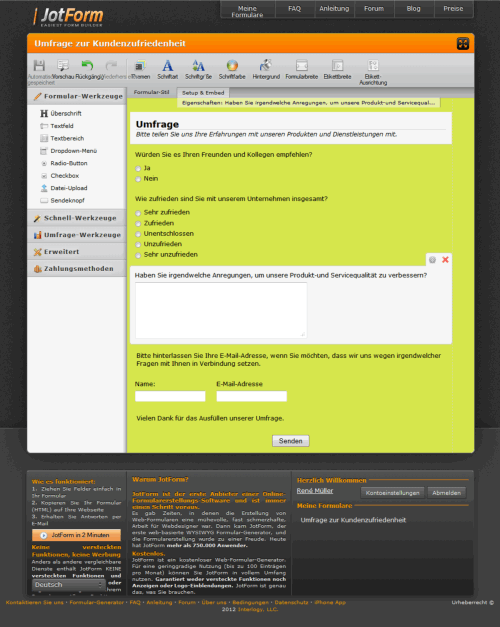Open the Vorschau preview icon
This screenshot has height=627, width=500.
click(x=63, y=65)
